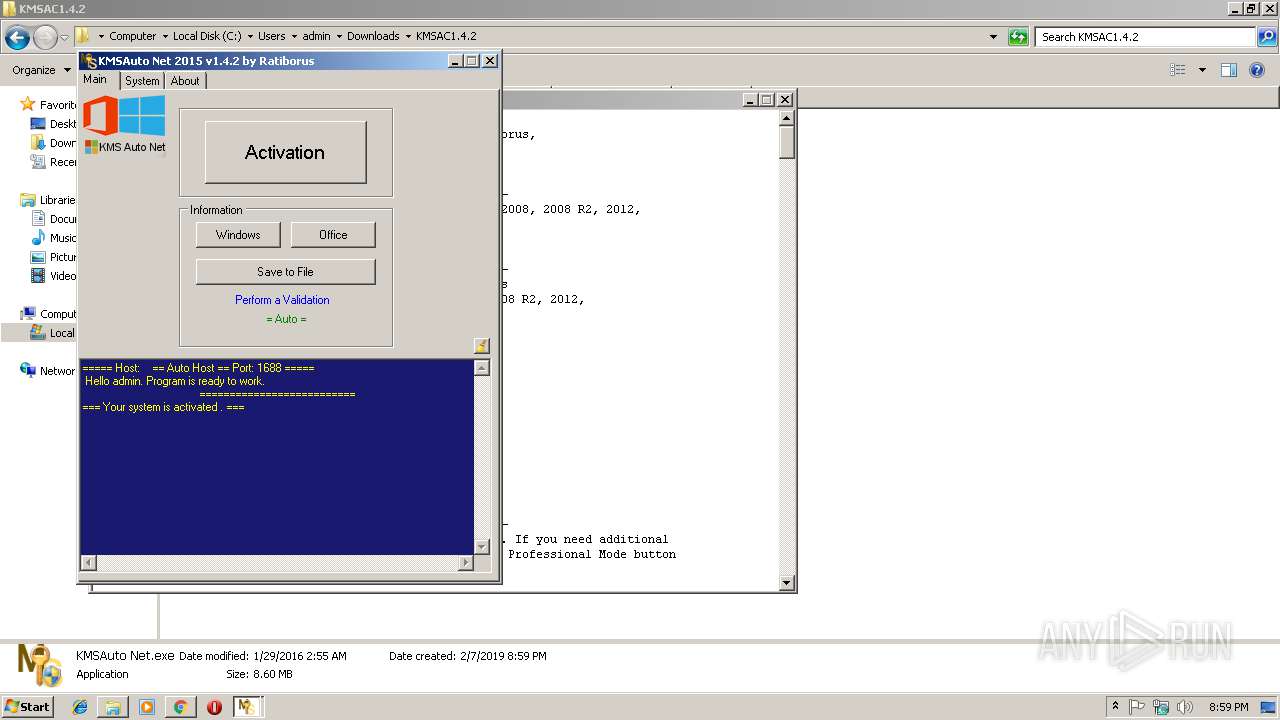The height and width of the screenshot is (720, 1280).
Task: Click the green Refresh button
Action: click(x=1018, y=37)
